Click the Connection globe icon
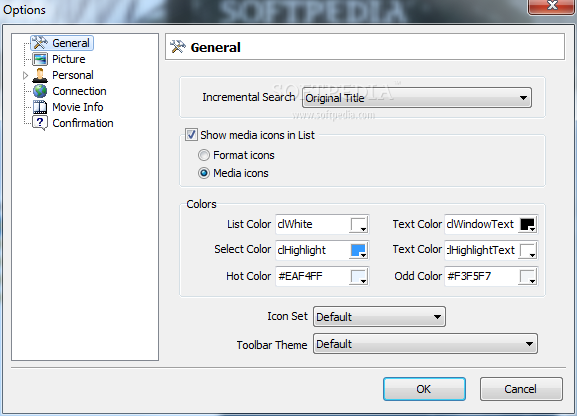This screenshot has height=416, width=577. (x=40, y=91)
